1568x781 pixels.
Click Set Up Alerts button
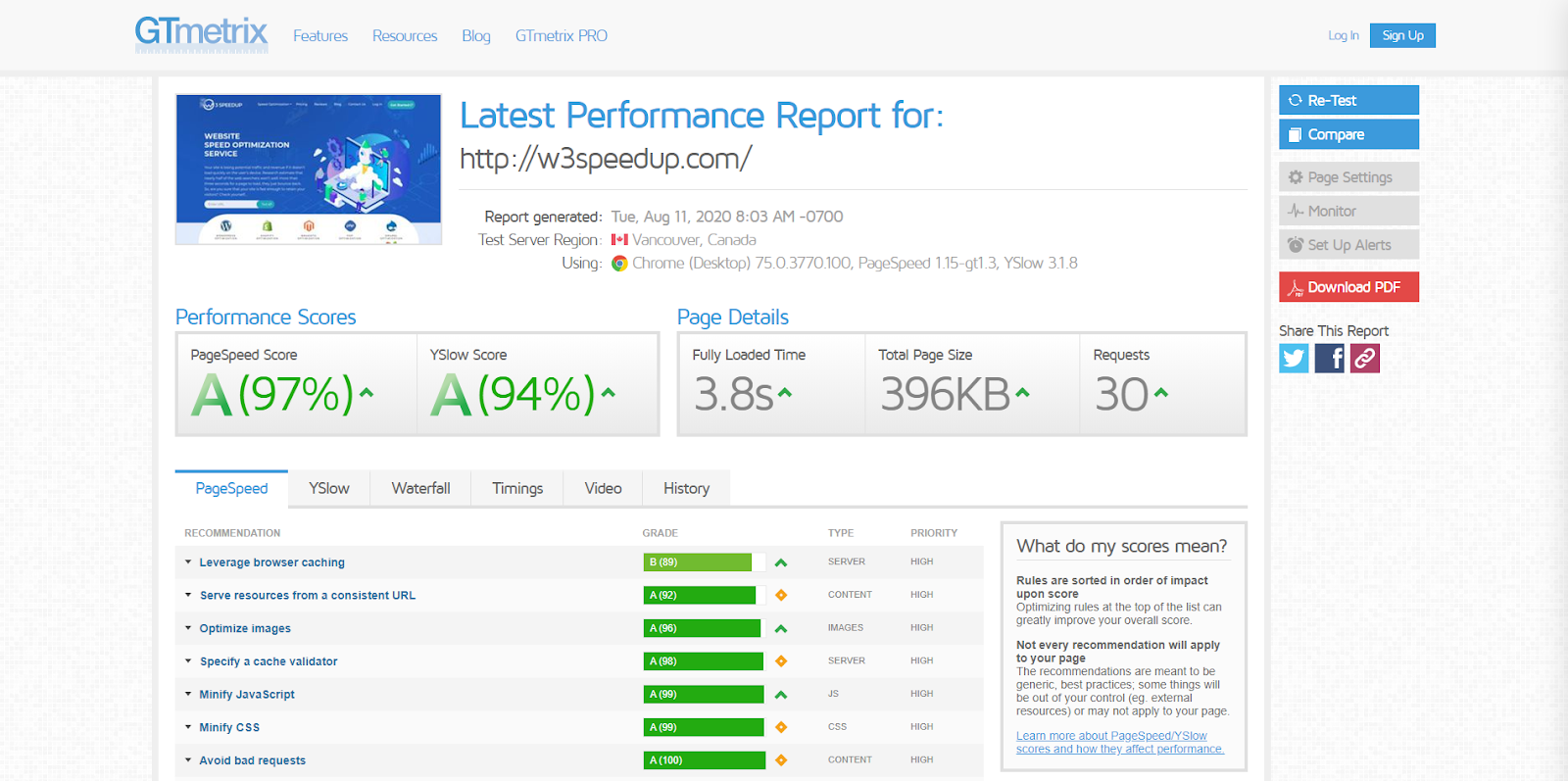pos(1348,245)
